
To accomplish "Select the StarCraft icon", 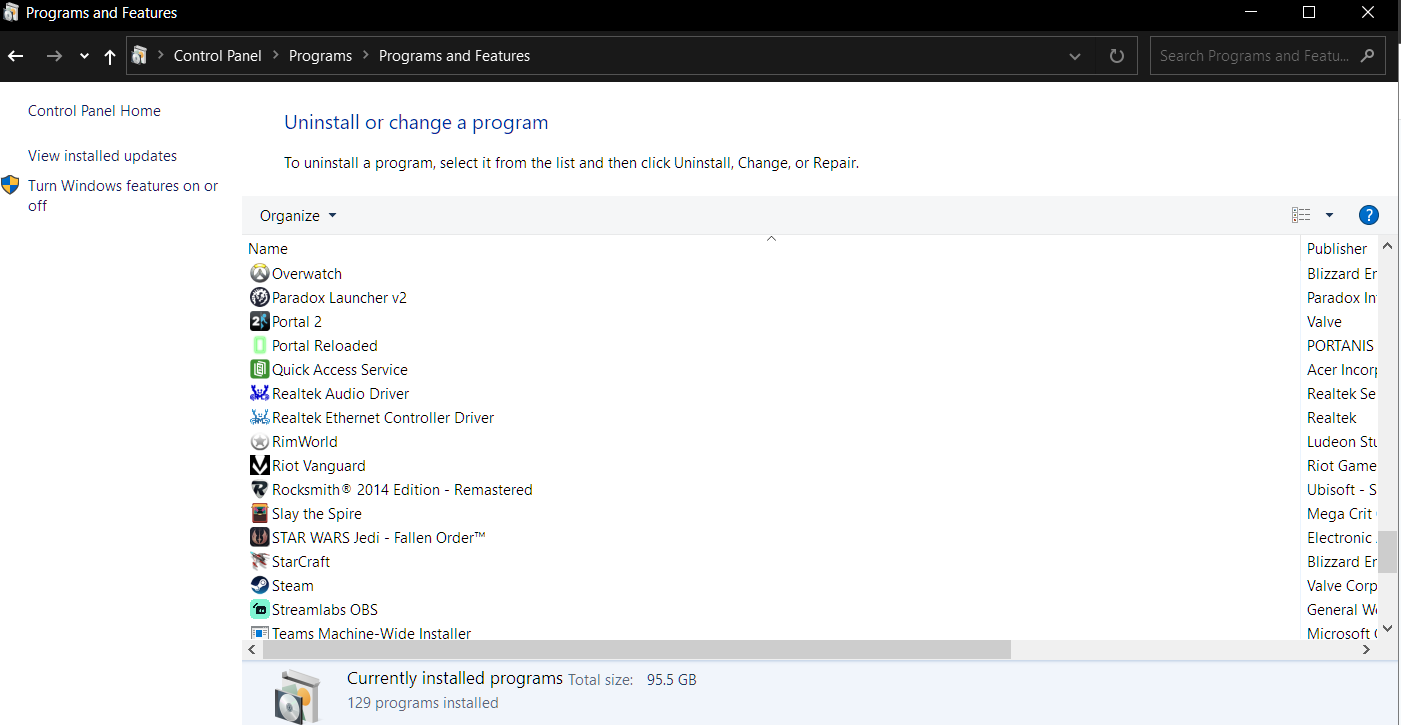I will (x=259, y=561).
